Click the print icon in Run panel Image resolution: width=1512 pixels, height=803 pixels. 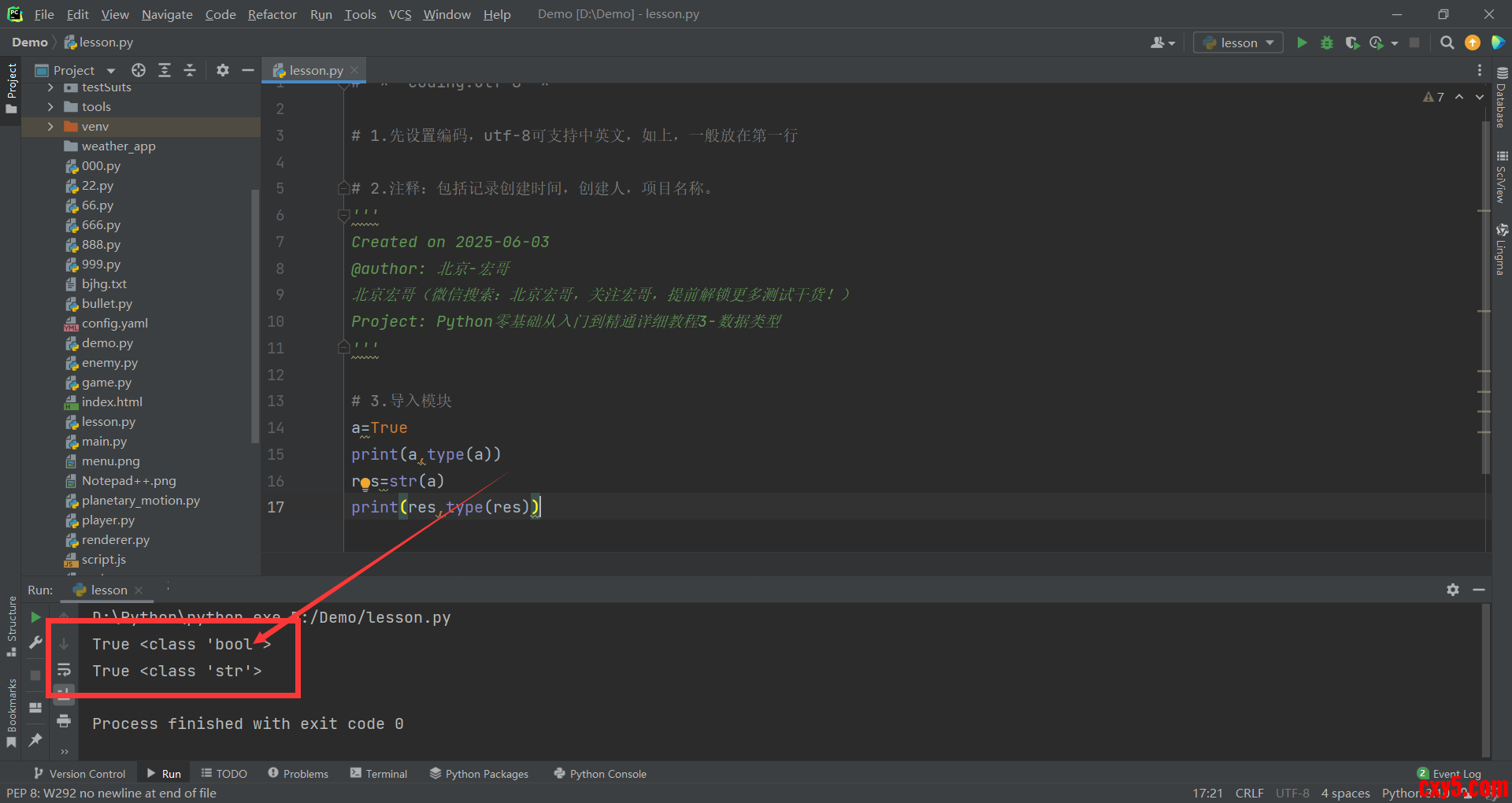(x=64, y=721)
